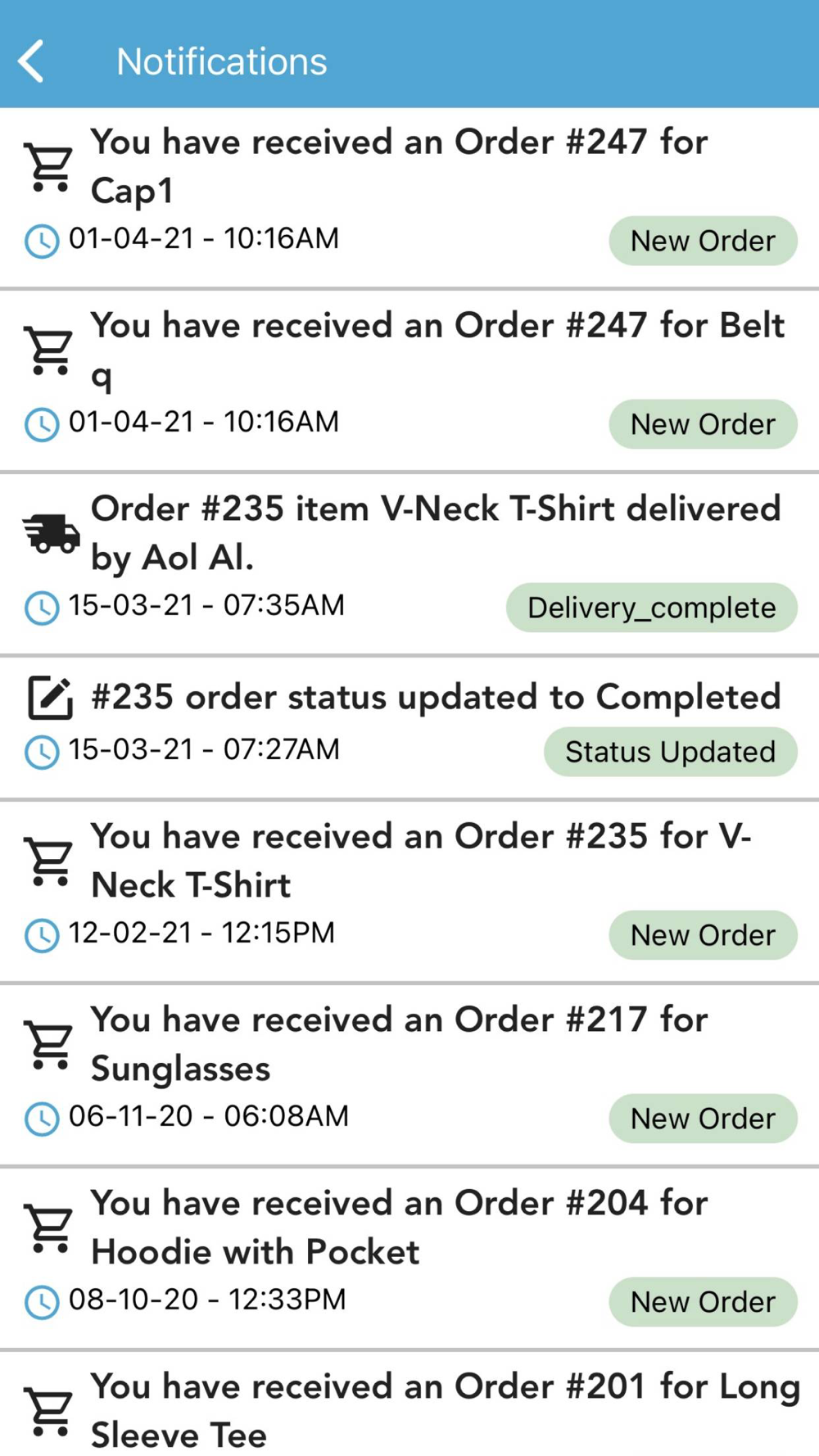Open '#235 order status updated to Completed' notification

click(435, 697)
